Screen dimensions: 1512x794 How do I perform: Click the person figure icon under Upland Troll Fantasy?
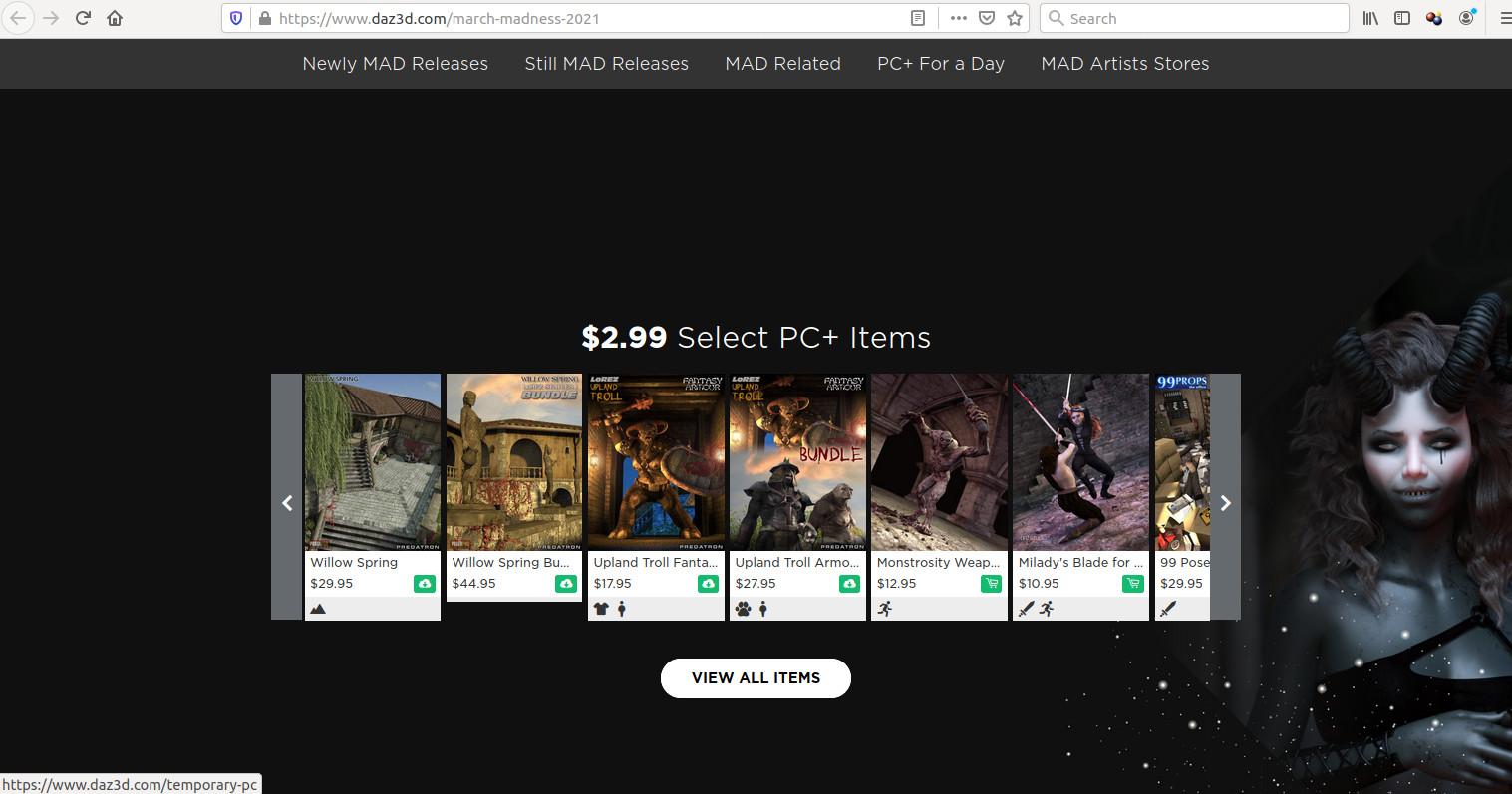pyautogui.click(x=622, y=609)
